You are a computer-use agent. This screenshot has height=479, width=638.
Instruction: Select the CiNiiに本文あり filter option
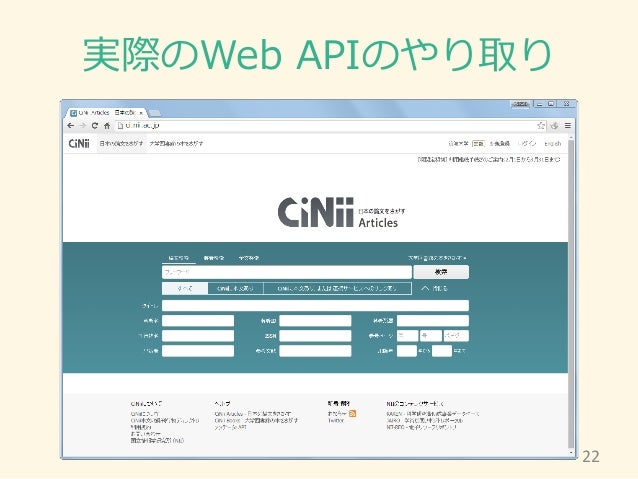point(236,289)
